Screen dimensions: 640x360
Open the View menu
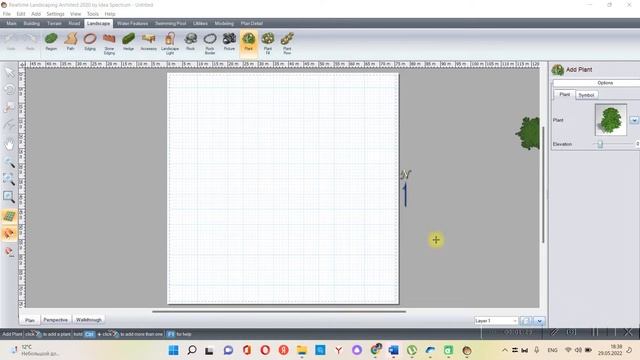point(76,14)
